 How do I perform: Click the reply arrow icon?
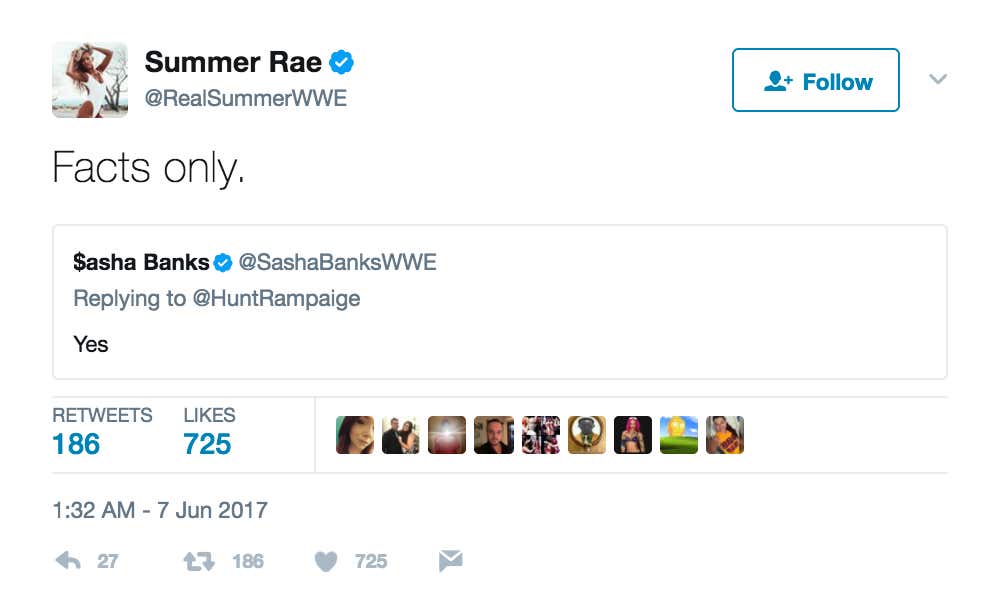point(68,561)
